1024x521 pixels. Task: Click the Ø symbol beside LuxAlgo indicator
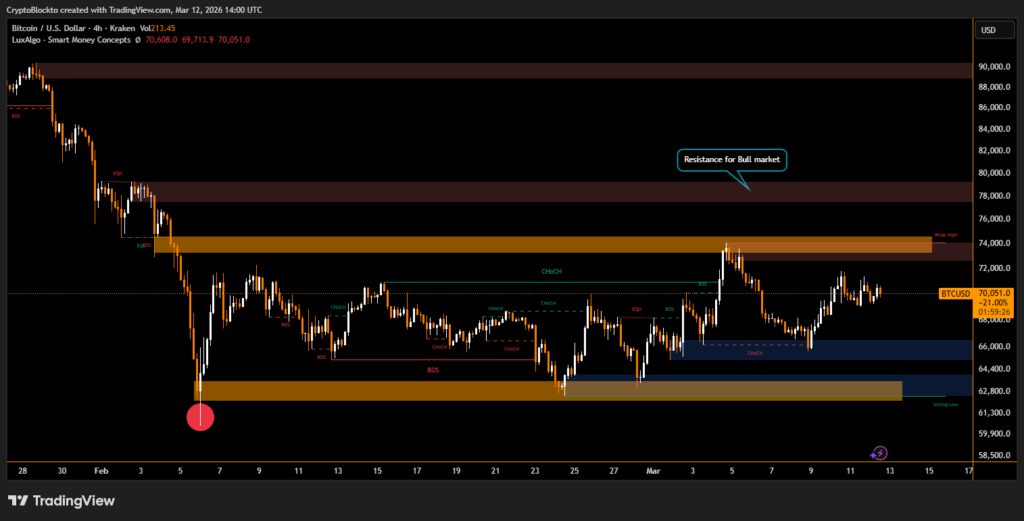pyautogui.click(x=137, y=39)
